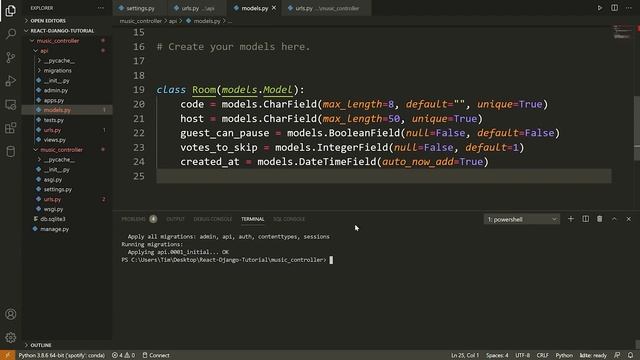This screenshot has width=640, height=360.
Task: Open asgi.py in the explorer
Action: pyautogui.click(x=53, y=180)
